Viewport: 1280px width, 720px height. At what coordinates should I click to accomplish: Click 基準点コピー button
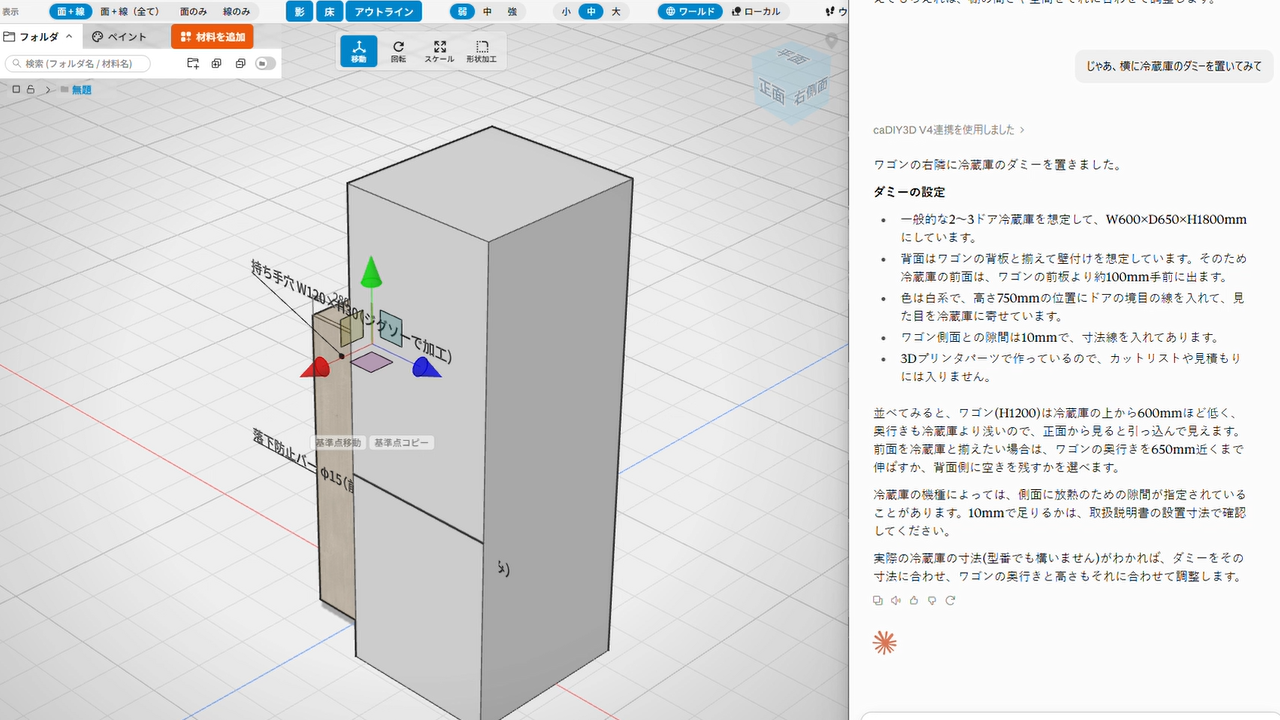point(402,442)
